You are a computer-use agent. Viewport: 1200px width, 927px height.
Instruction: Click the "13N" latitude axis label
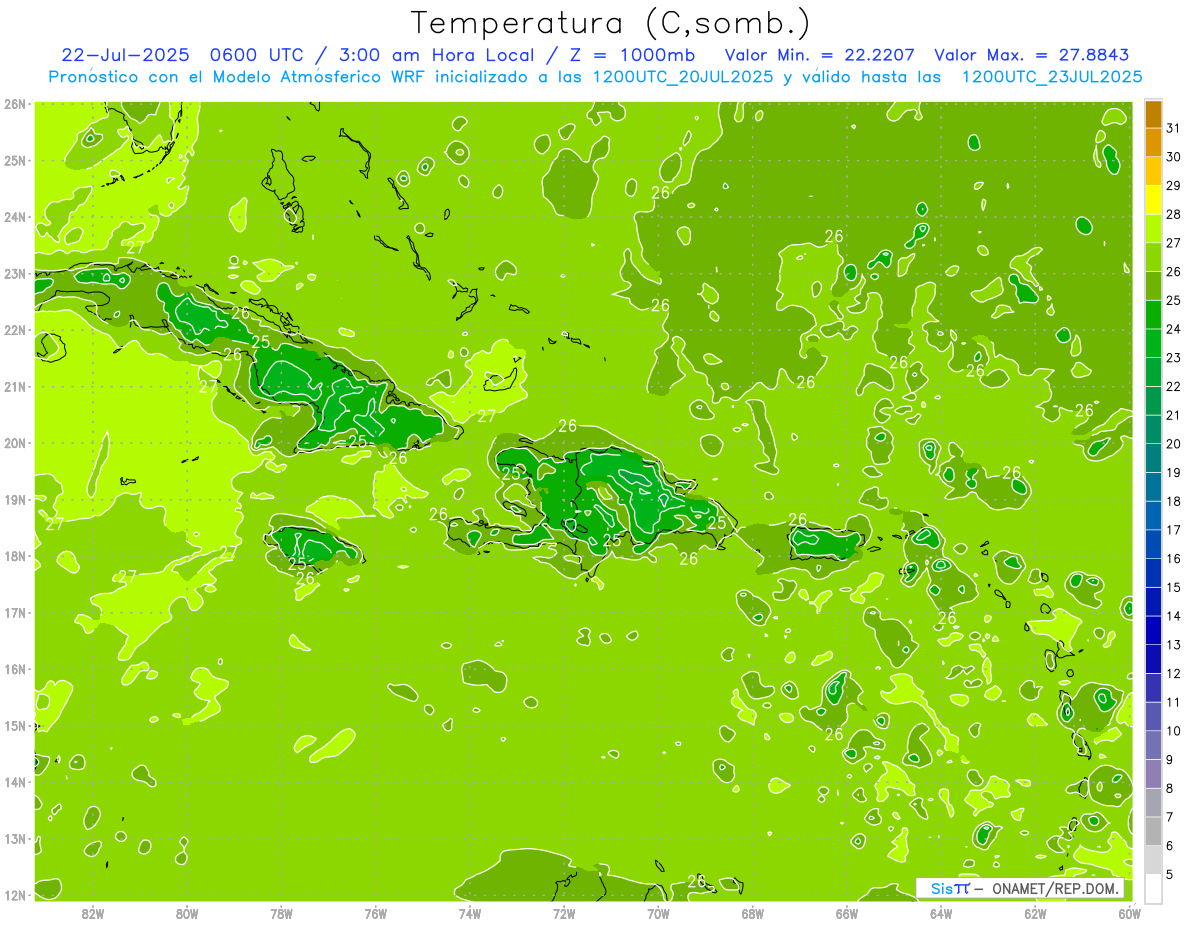(x=15, y=839)
